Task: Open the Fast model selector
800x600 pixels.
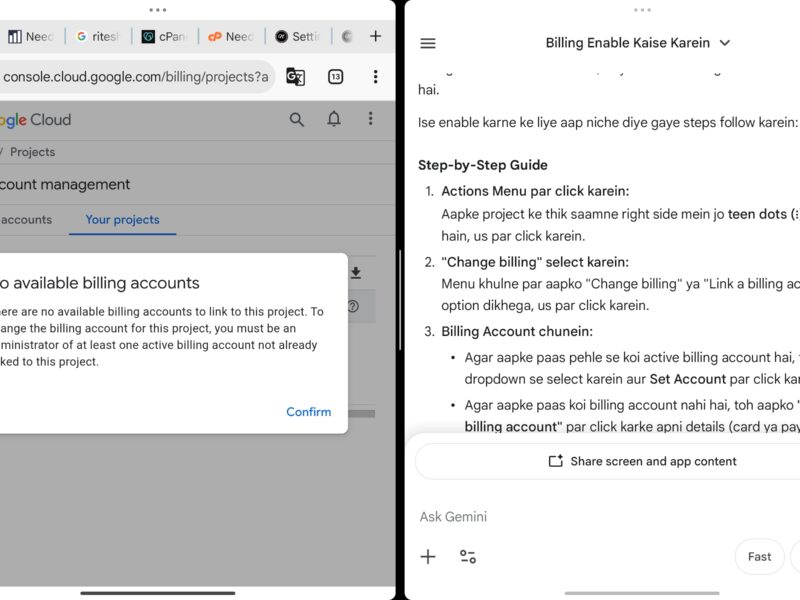Action: [759, 557]
